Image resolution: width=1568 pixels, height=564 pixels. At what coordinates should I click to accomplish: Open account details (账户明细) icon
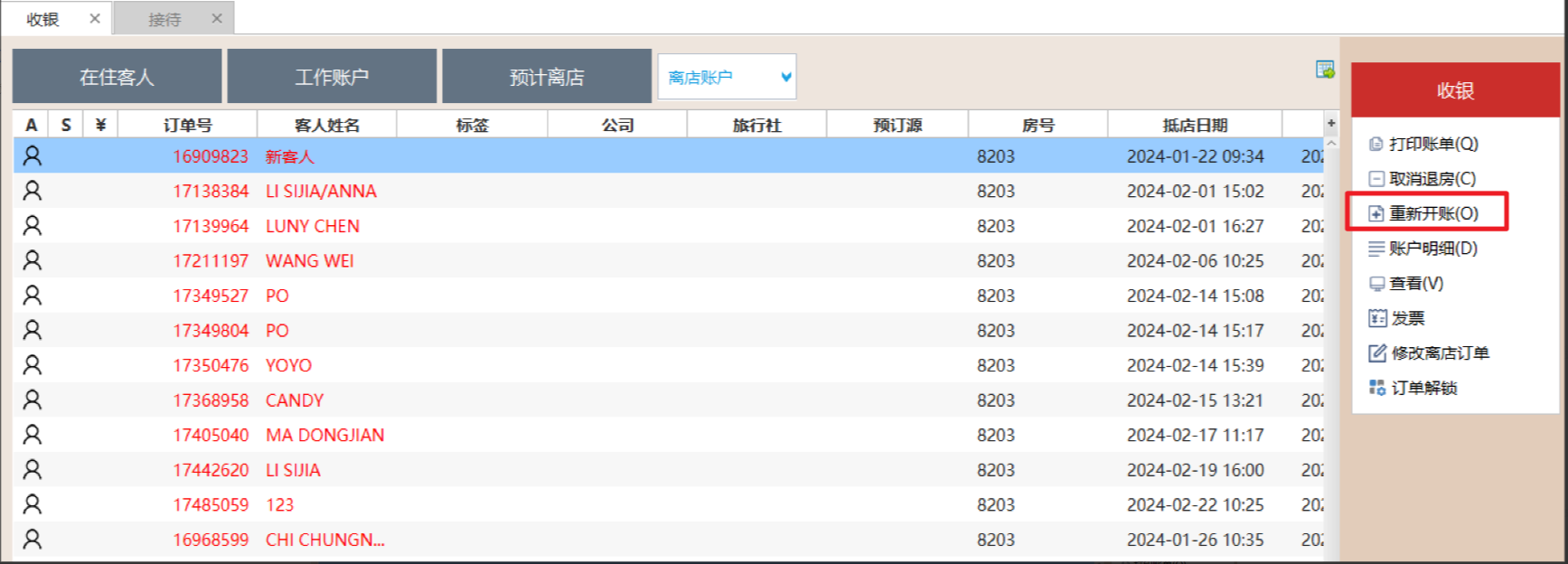point(1376,249)
